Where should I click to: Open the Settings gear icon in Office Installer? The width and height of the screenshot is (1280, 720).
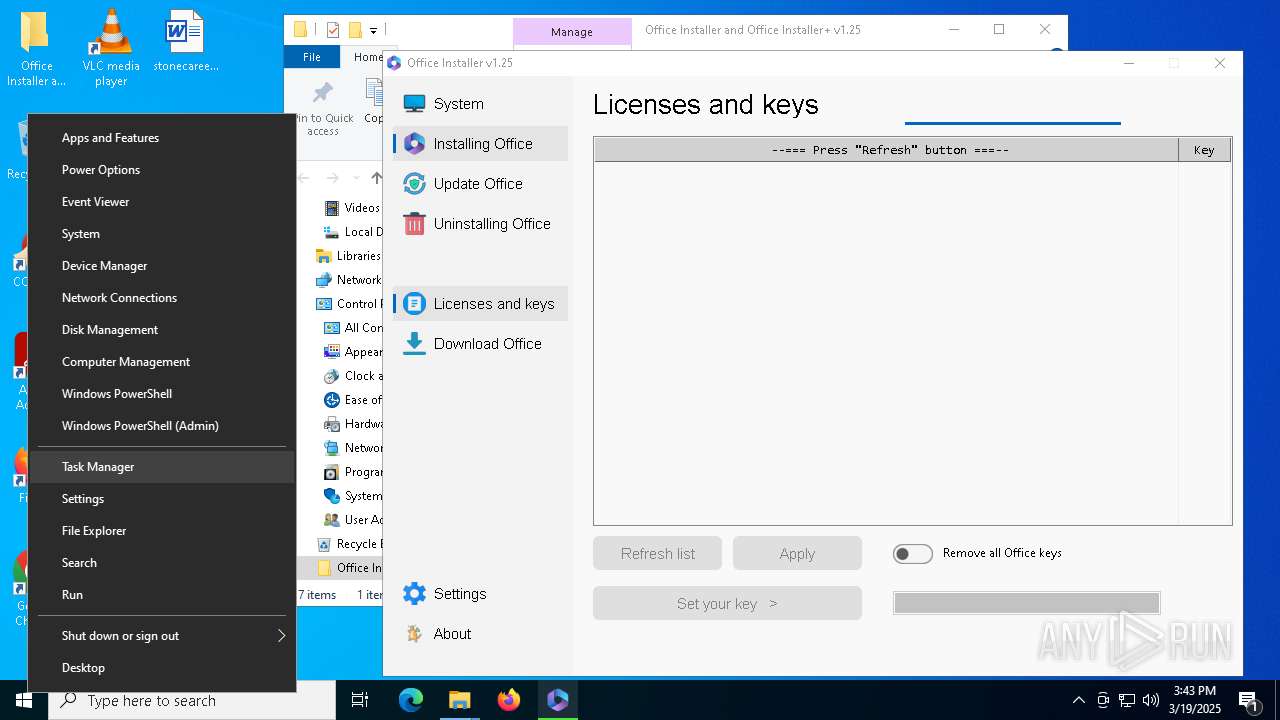(x=414, y=594)
